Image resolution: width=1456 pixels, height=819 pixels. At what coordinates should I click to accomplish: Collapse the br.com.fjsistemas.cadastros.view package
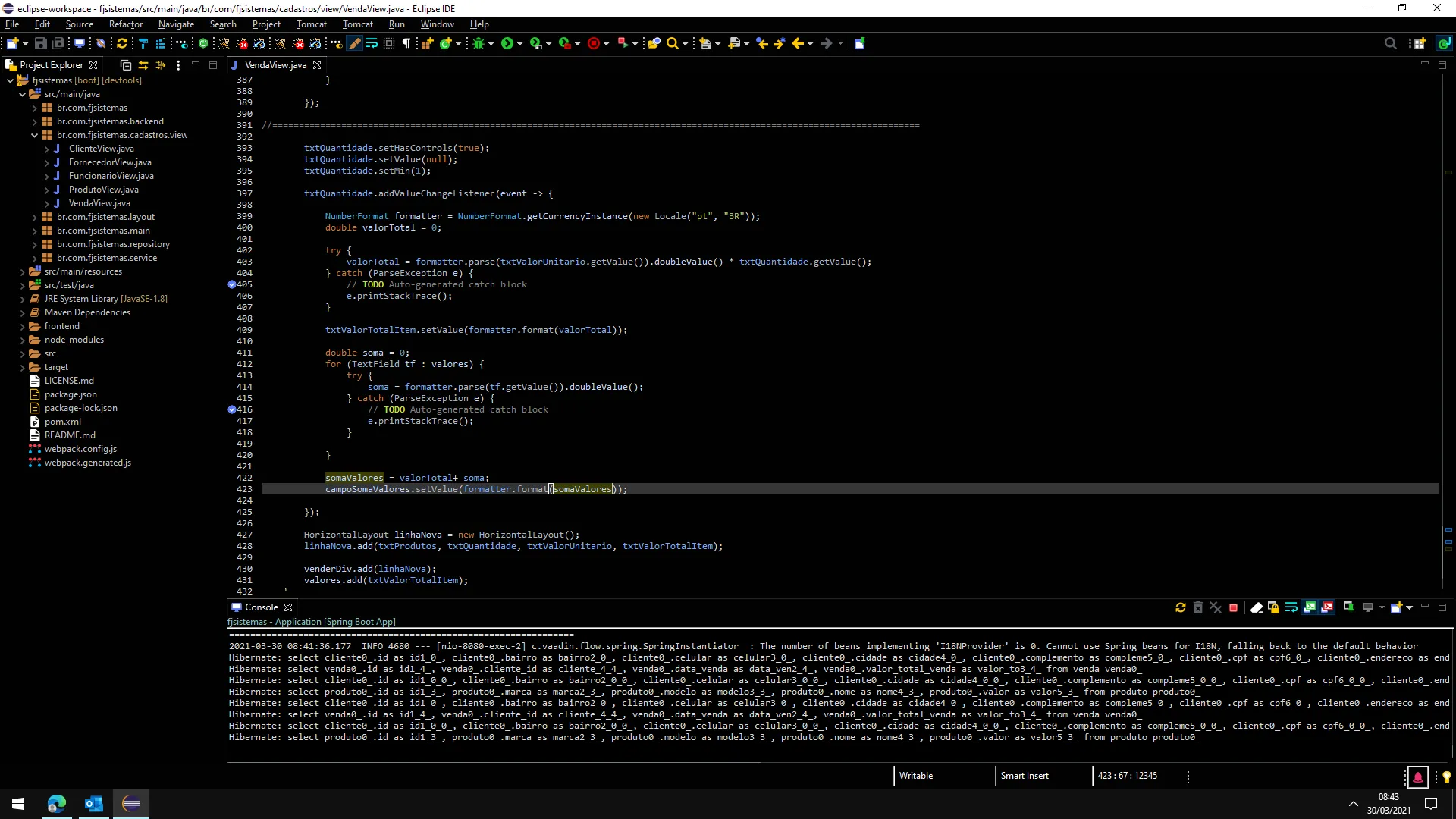34,135
